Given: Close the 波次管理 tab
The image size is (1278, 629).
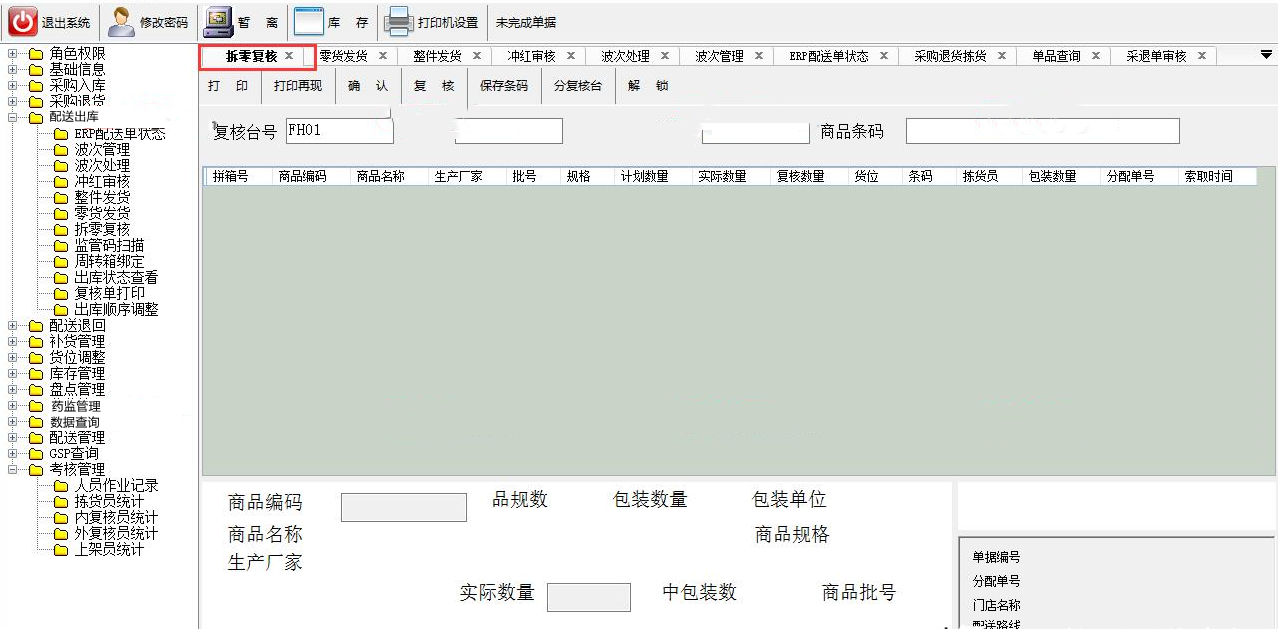Looking at the screenshot, I should point(758,56).
